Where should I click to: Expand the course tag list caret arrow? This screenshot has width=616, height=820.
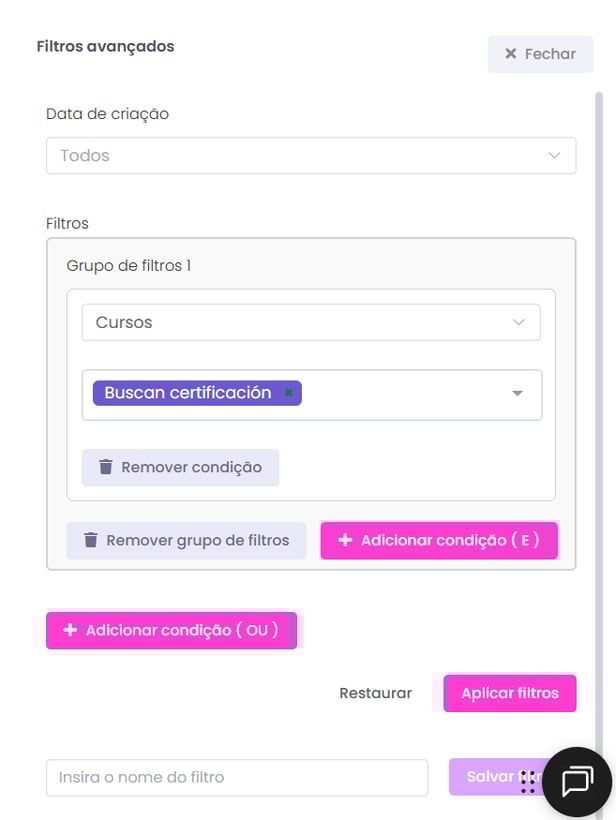(x=517, y=393)
